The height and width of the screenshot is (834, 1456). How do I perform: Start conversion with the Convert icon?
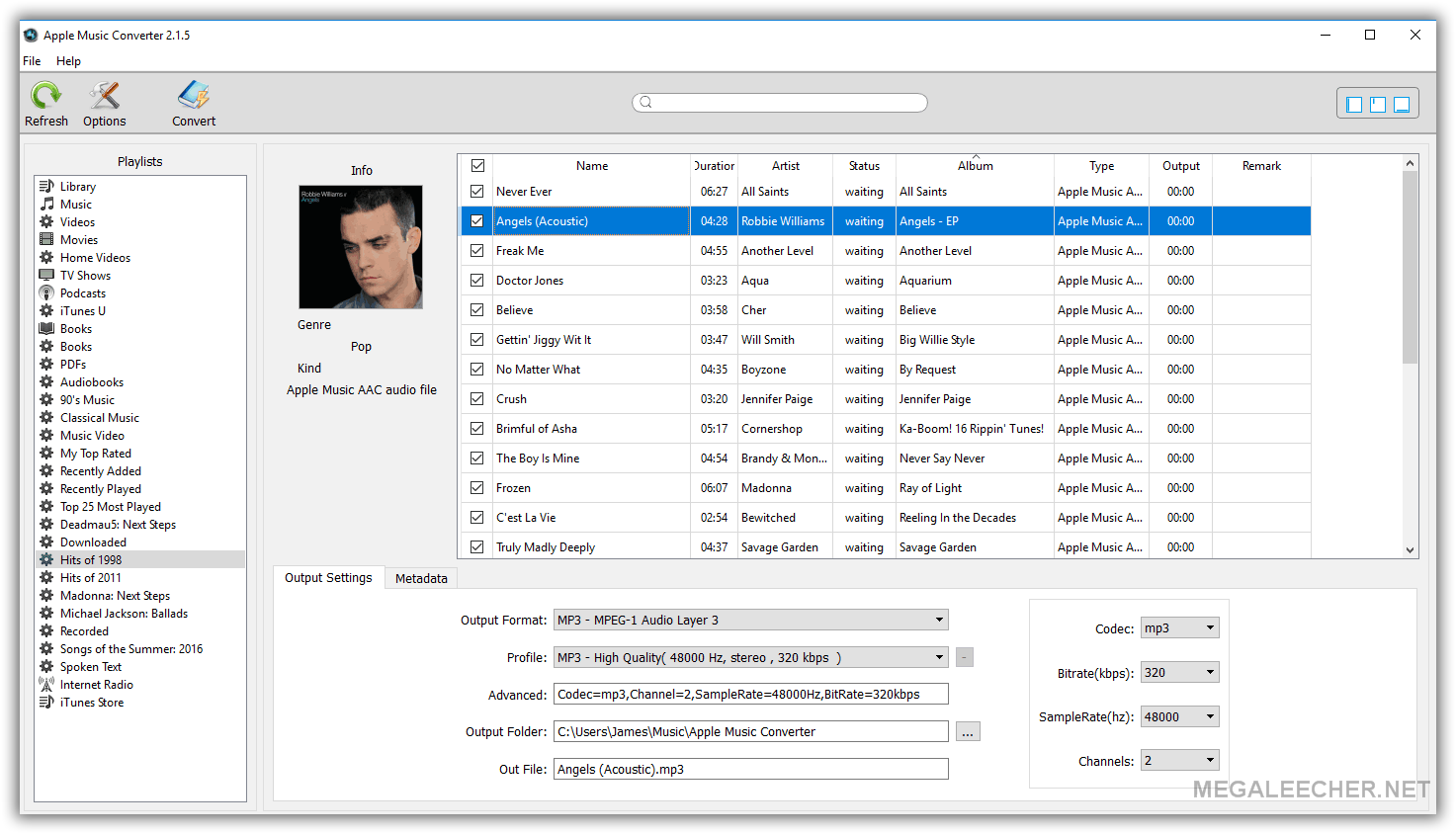click(194, 96)
